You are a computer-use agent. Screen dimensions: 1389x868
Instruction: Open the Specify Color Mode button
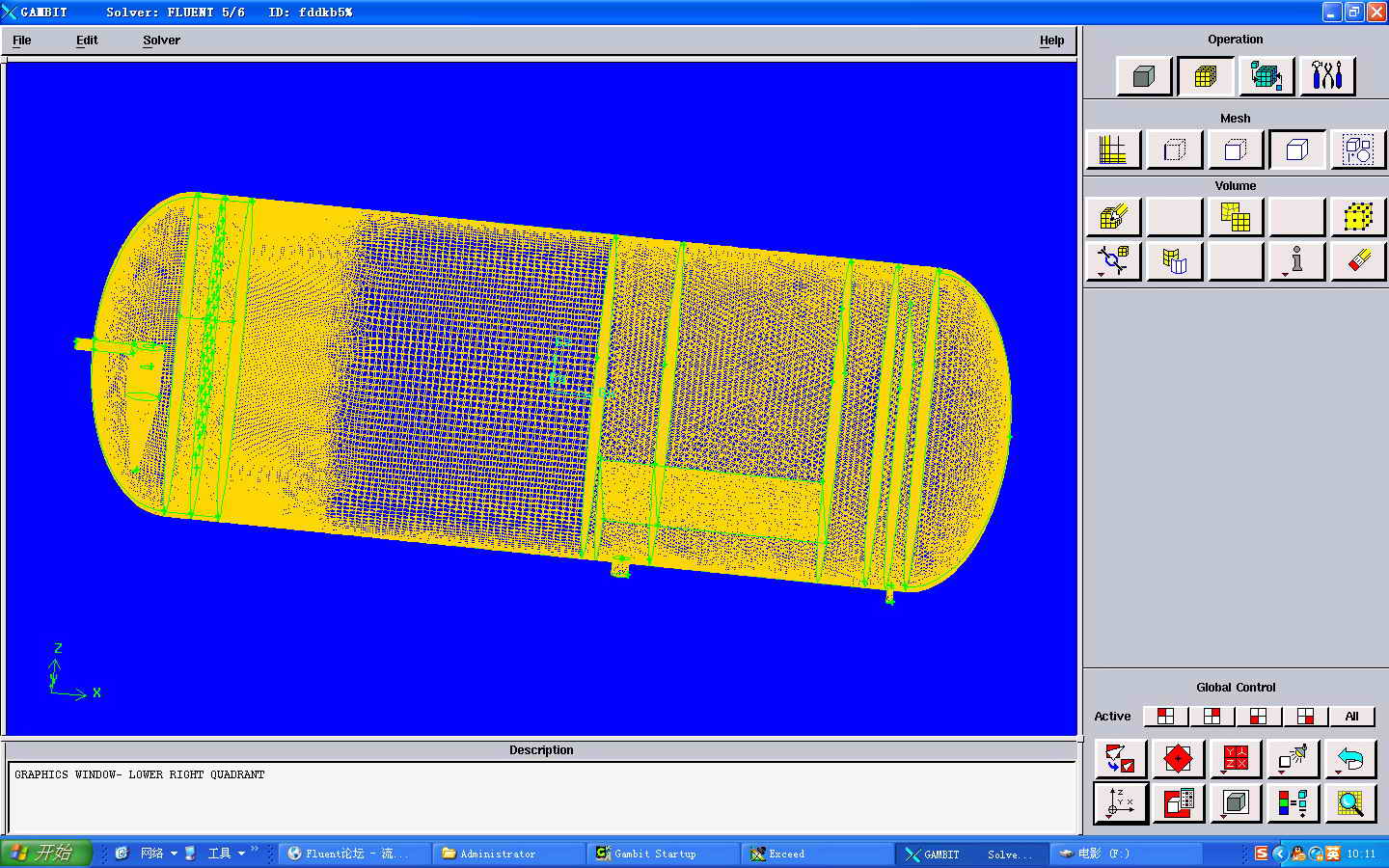(1293, 802)
